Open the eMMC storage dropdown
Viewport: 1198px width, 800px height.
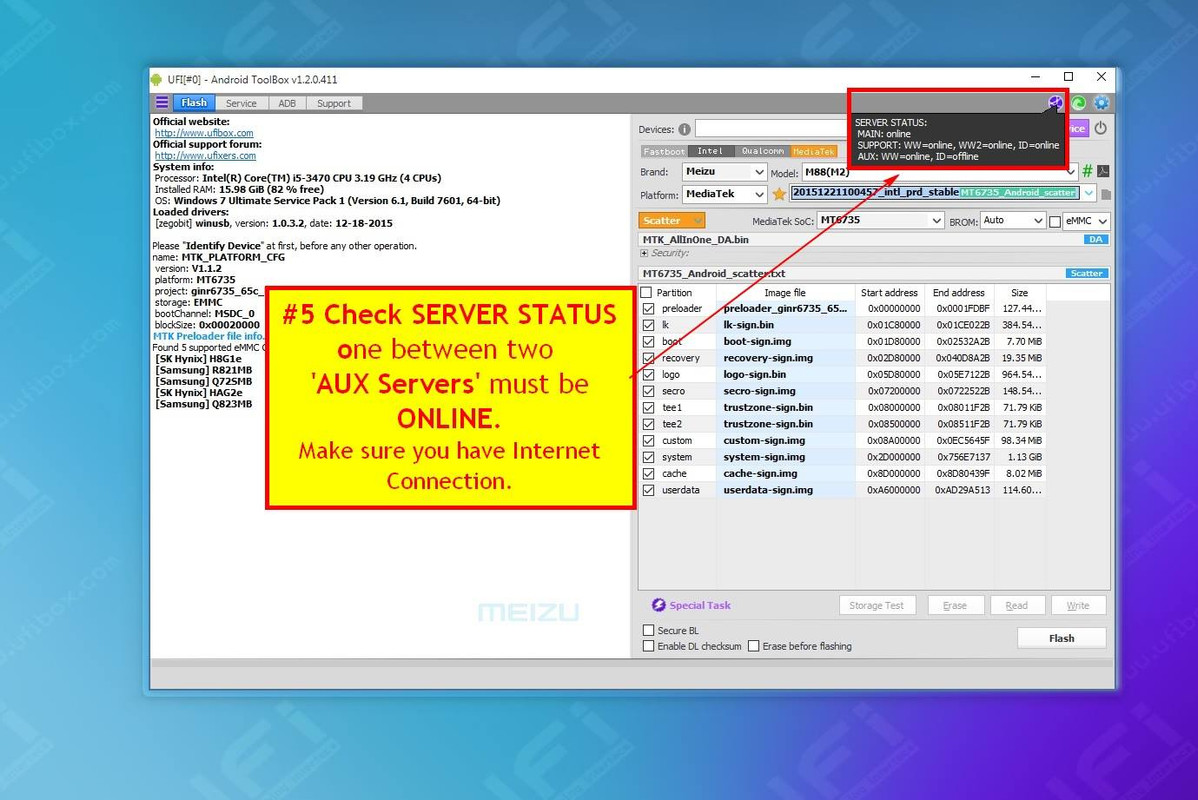(x=1086, y=221)
